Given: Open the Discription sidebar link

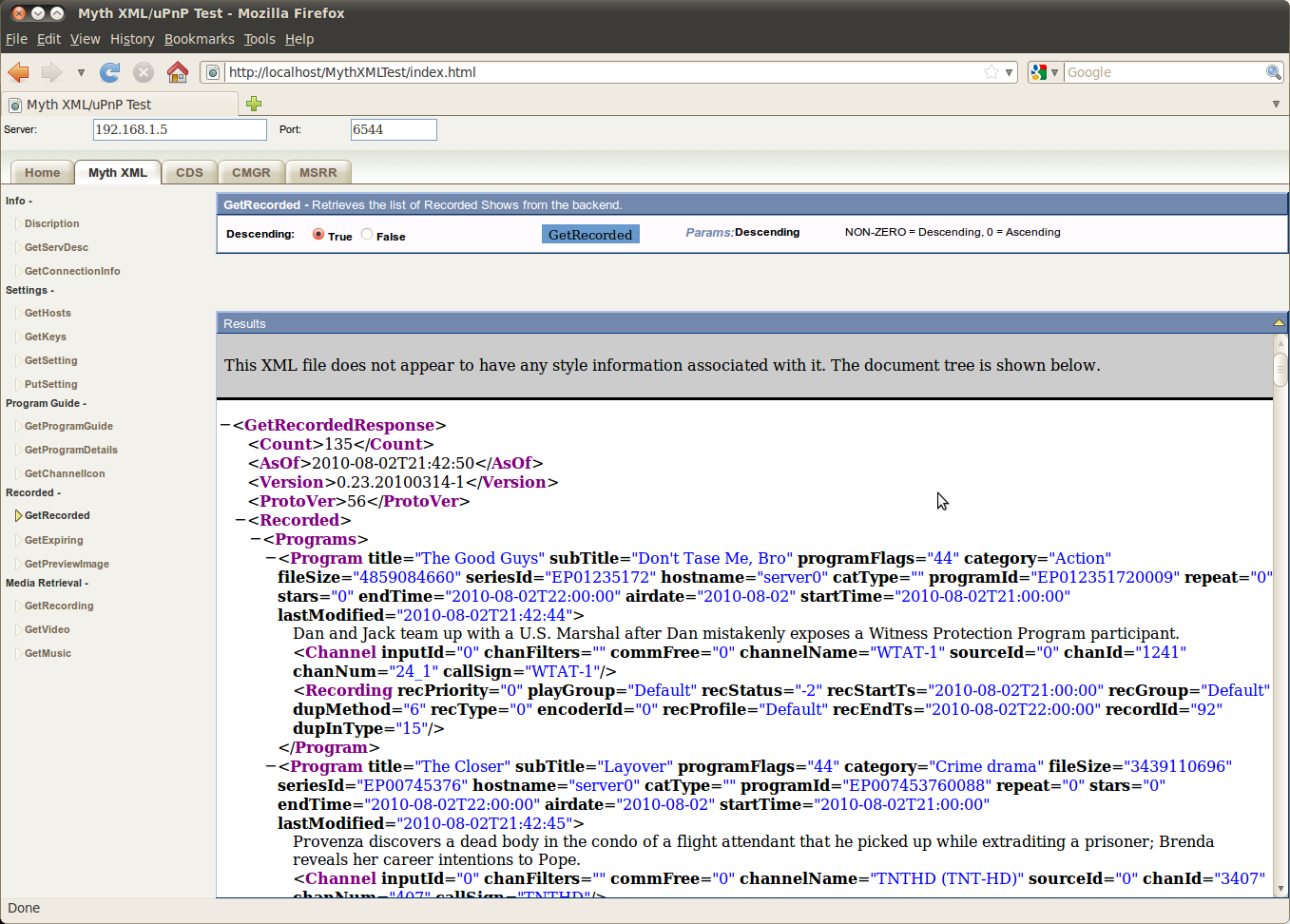Looking at the screenshot, I should 52,224.
